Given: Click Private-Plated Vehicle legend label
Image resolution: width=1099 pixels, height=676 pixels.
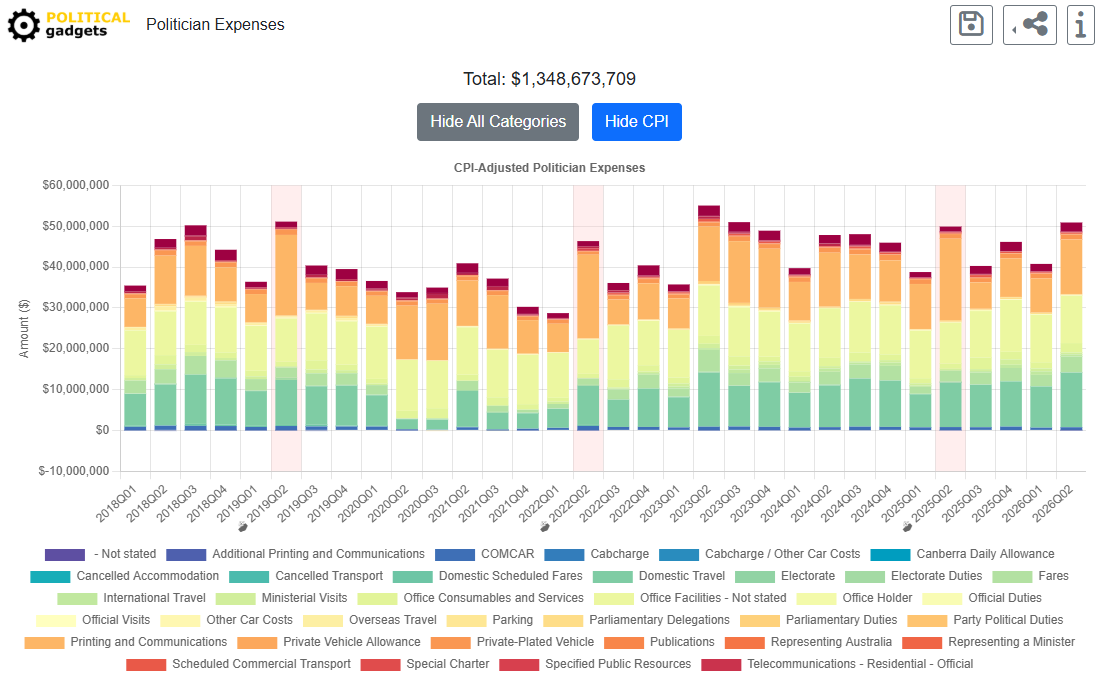Looking at the screenshot, I should coord(535,642).
